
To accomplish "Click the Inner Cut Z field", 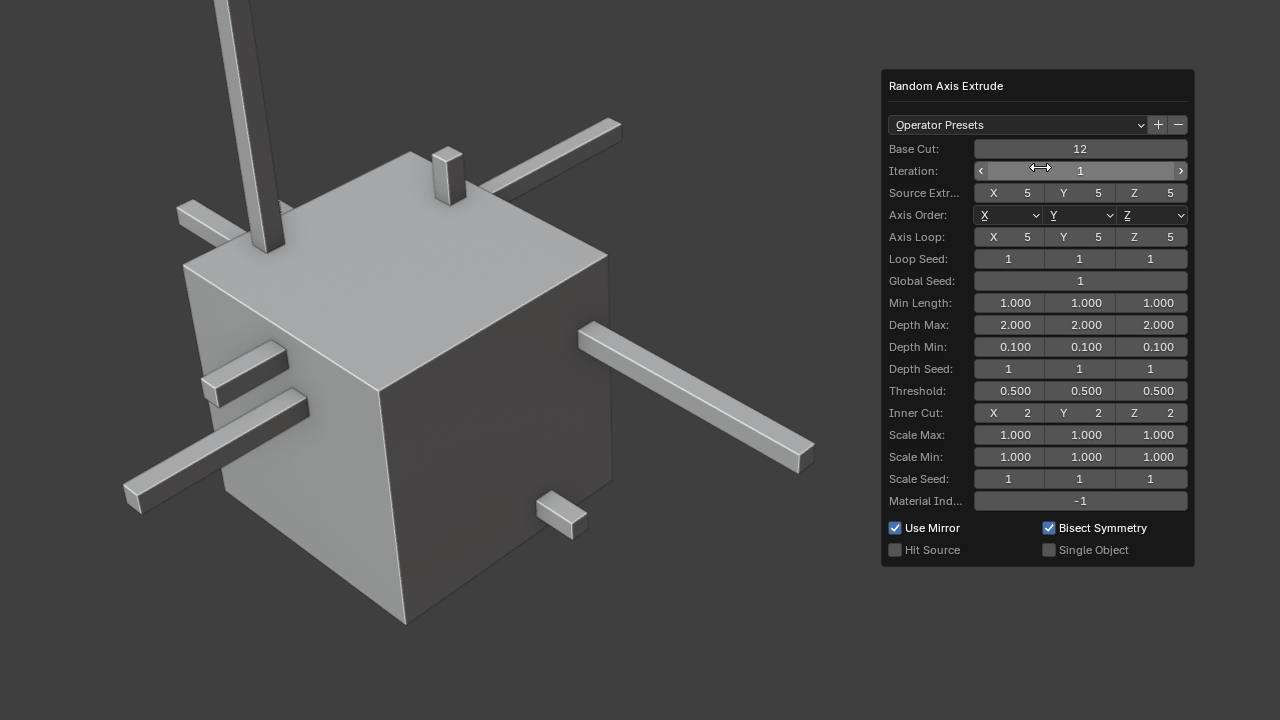I will [1152, 413].
